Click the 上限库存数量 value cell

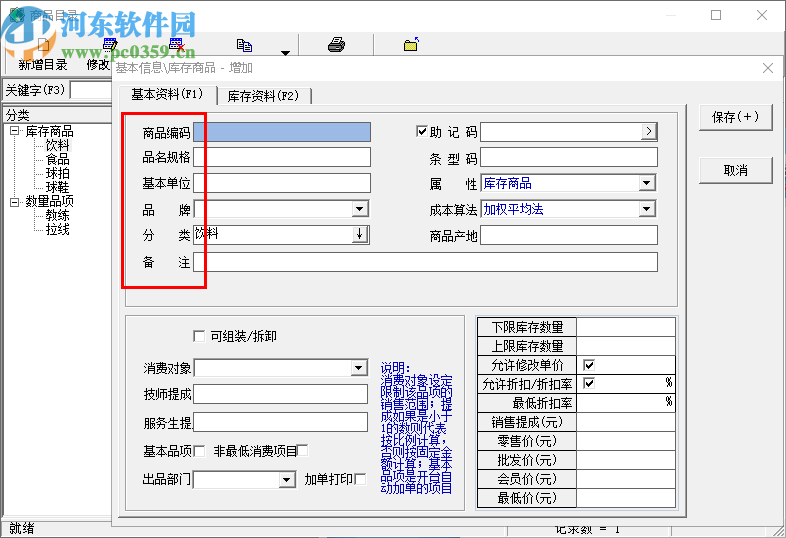(x=626, y=346)
